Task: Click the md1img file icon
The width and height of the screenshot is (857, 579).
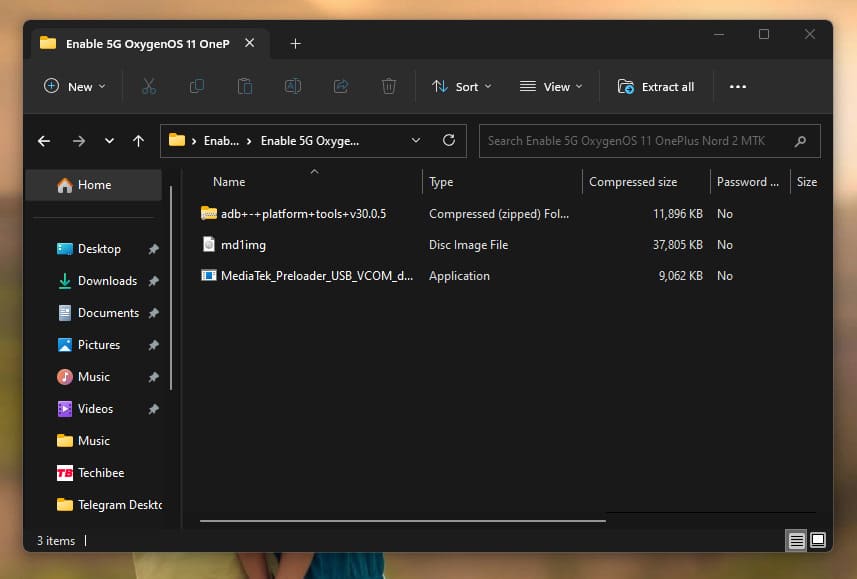Action: [x=209, y=244]
